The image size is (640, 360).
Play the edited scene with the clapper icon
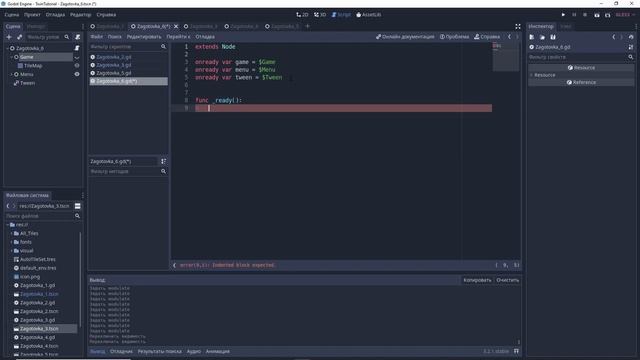tap(597, 15)
